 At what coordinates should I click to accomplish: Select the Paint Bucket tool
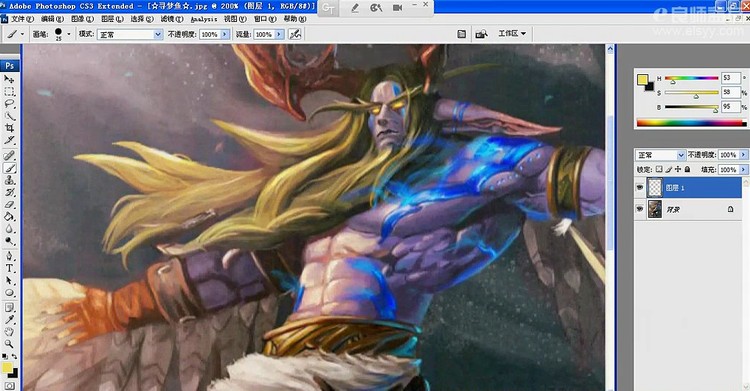click(9, 217)
